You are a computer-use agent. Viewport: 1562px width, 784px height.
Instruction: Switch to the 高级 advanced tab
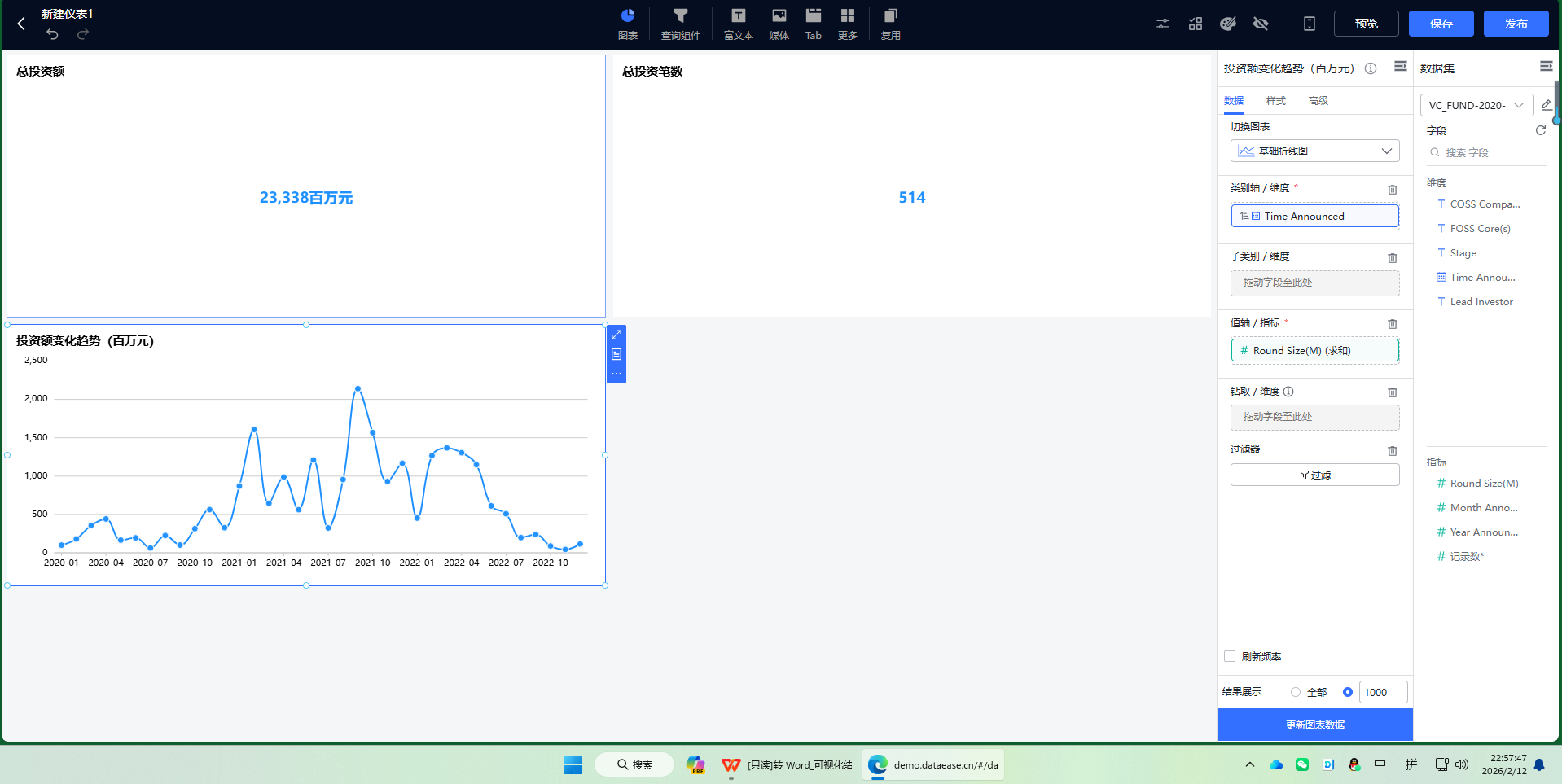tap(1318, 101)
